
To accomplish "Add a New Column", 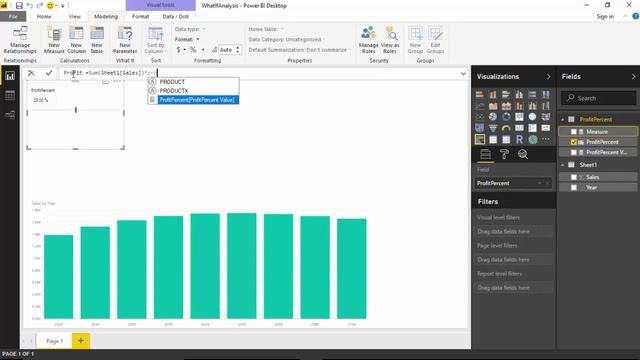I will [76, 40].
